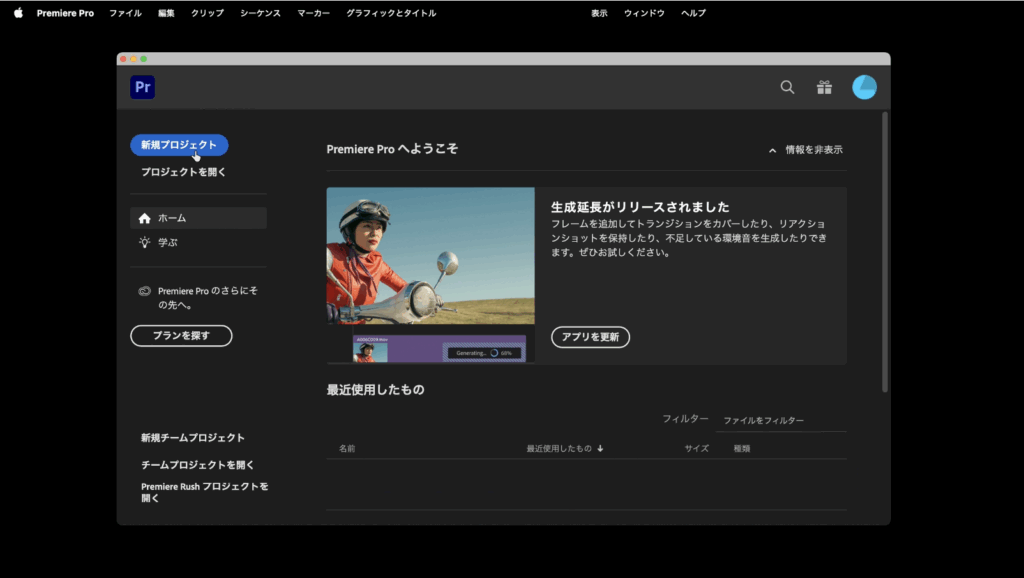Screen dimensions: 1024x578
Task: Open the シーケンス menu
Action: point(260,13)
